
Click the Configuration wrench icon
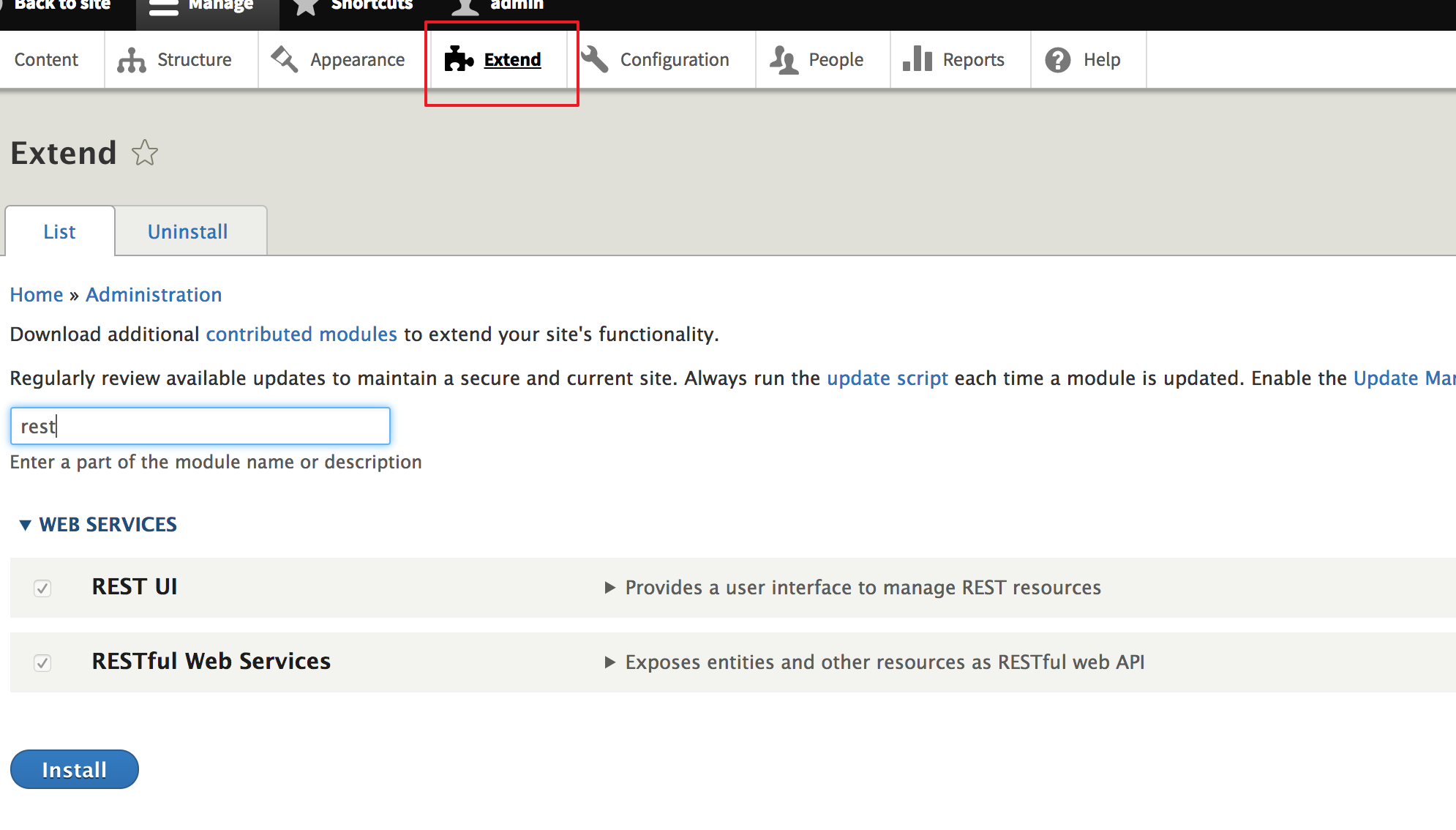point(595,59)
